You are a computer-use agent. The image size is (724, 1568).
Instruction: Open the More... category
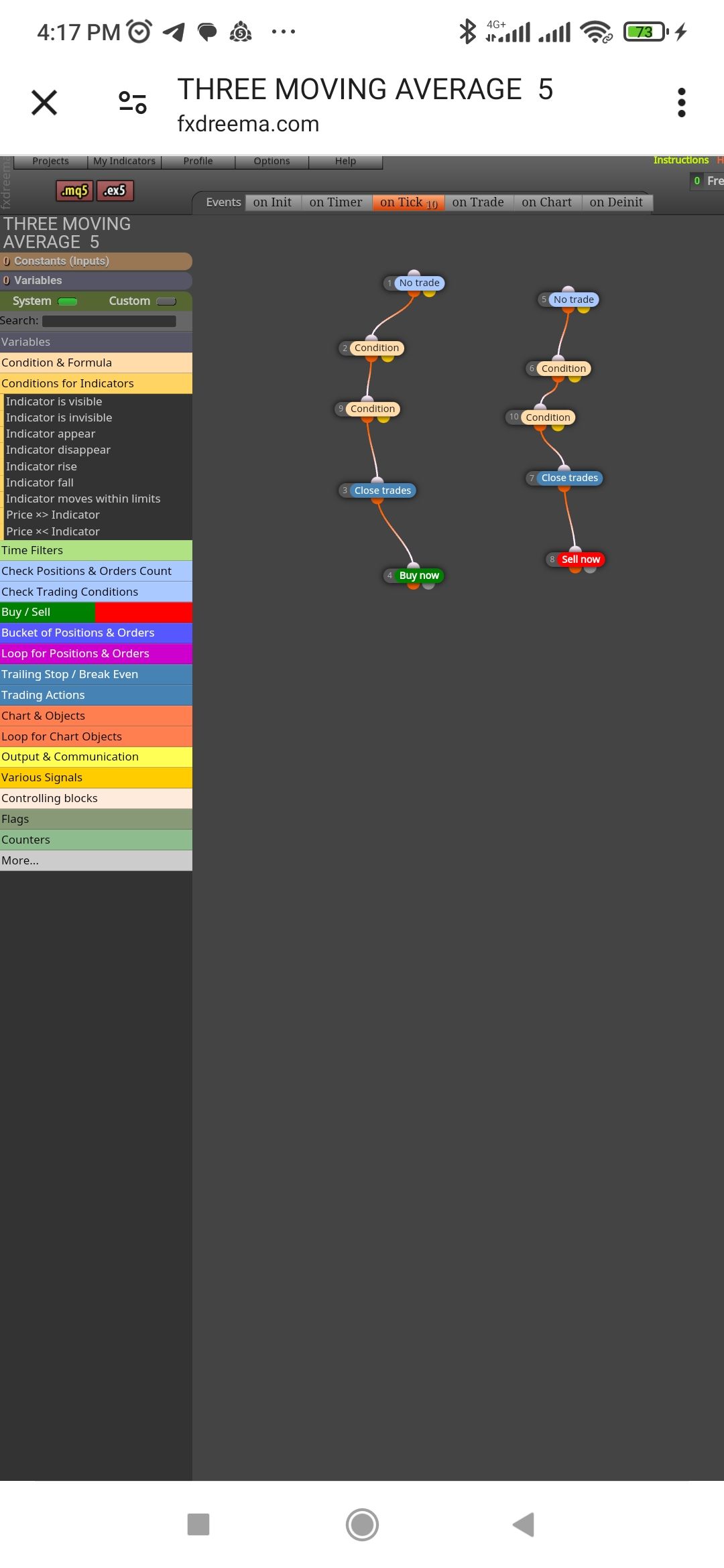(x=96, y=860)
